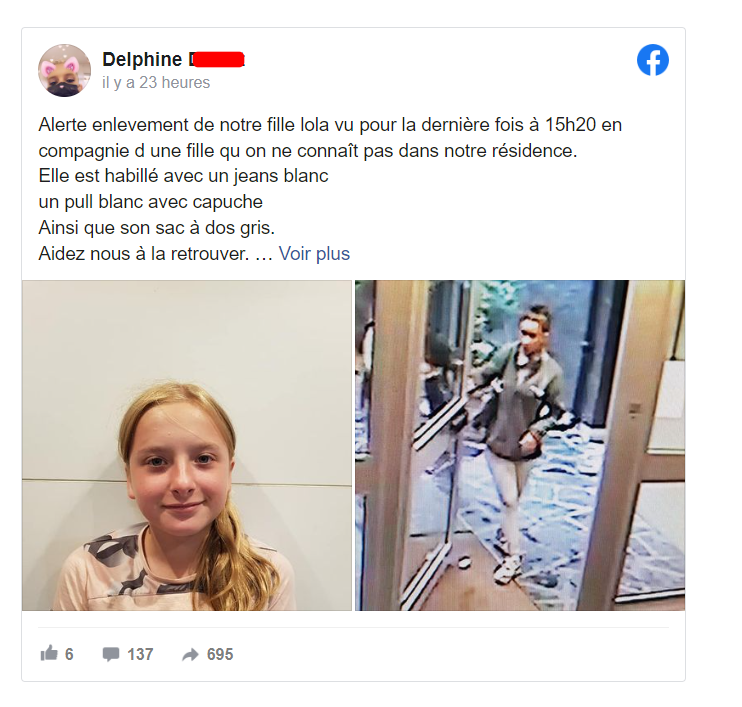Viewport: 742px width, 707px height.
Task: Open the 137 comments count
Action: [140, 654]
